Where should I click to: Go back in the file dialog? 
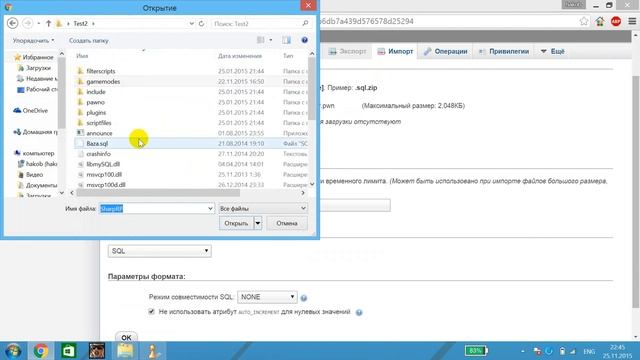click(x=13, y=23)
